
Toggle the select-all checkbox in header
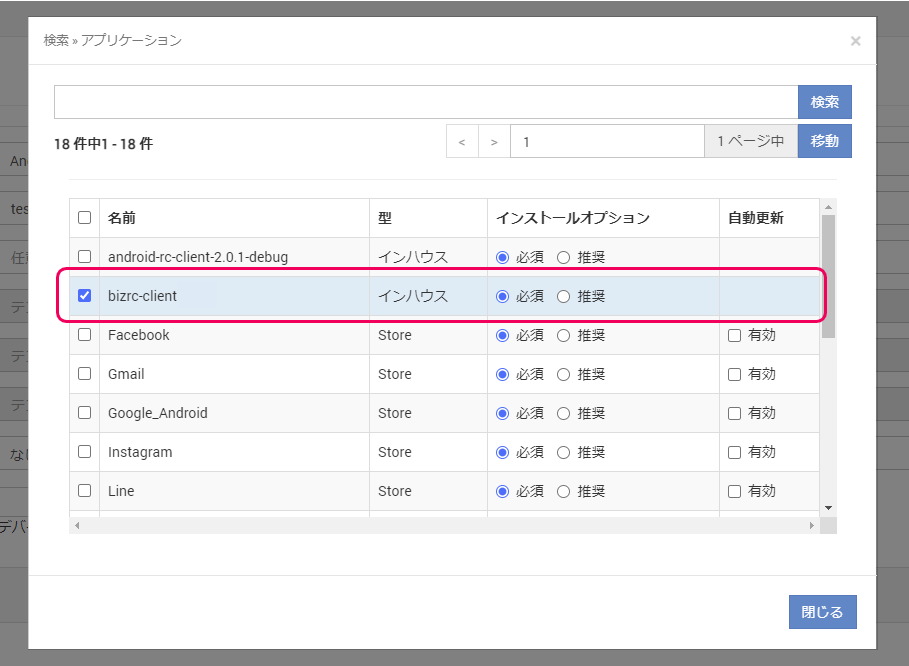click(x=84, y=218)
